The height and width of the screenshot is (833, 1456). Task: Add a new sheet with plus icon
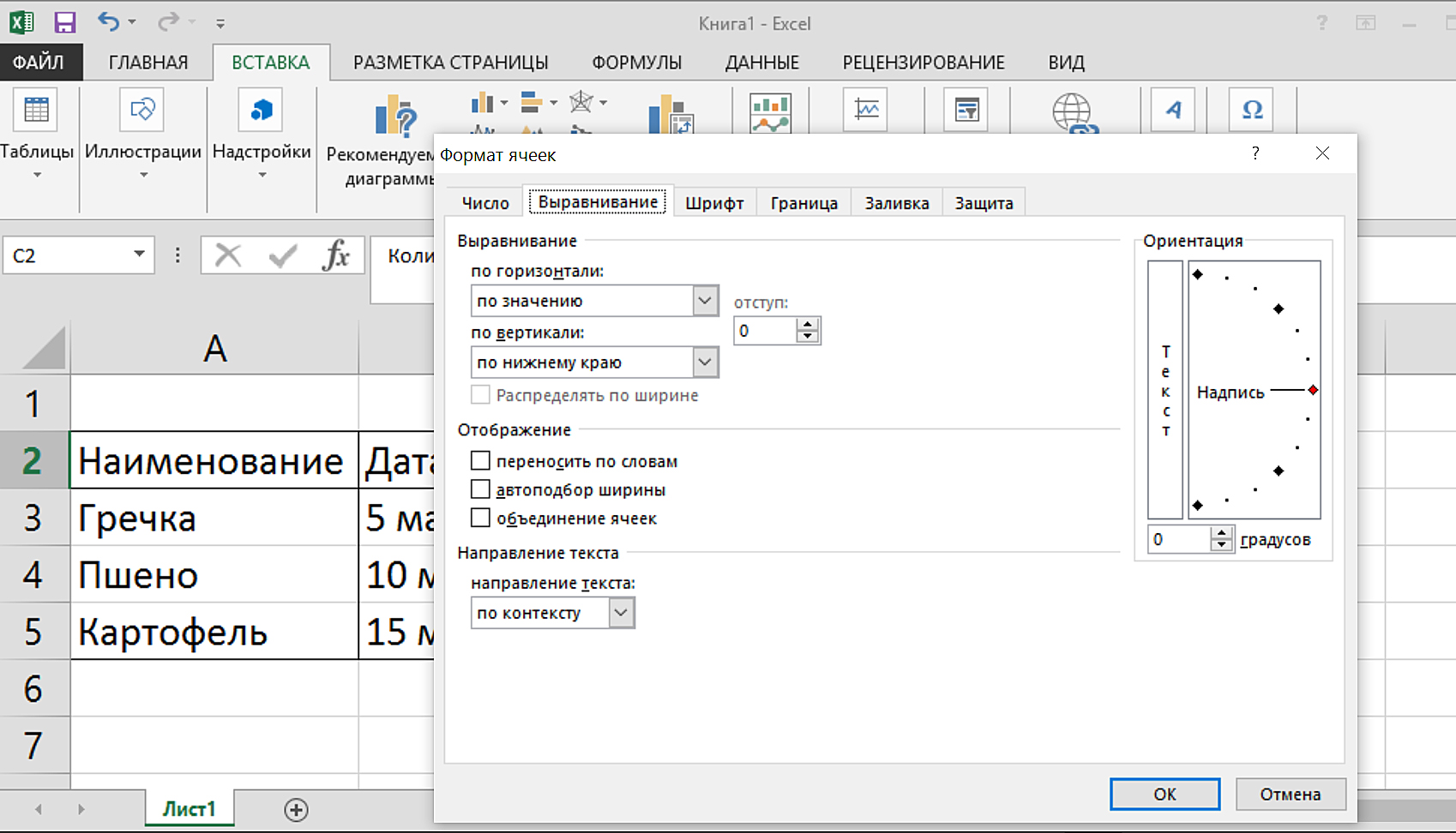[296, 810]
